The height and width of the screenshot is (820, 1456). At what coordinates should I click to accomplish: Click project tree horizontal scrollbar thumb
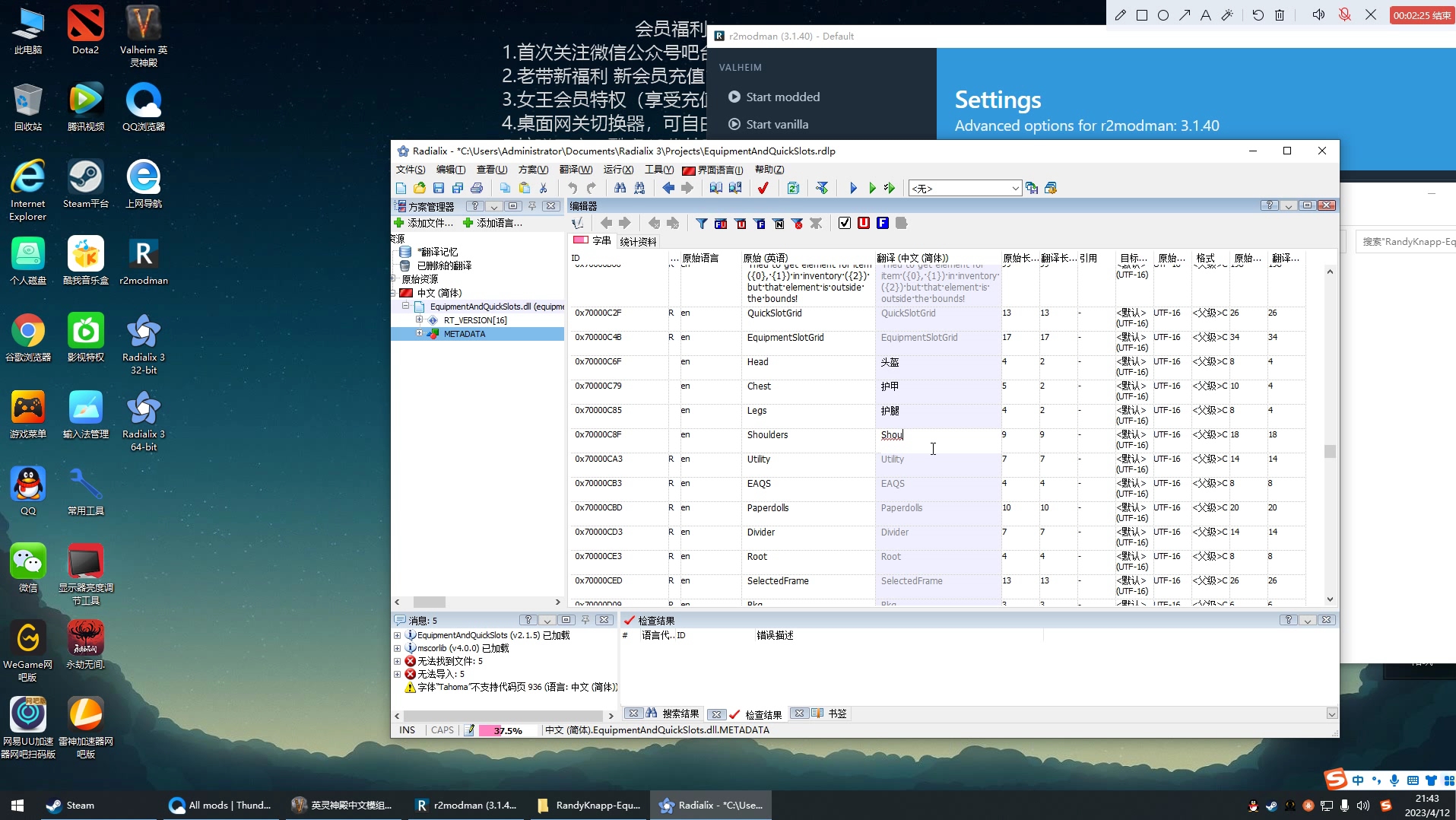[430, 602]
